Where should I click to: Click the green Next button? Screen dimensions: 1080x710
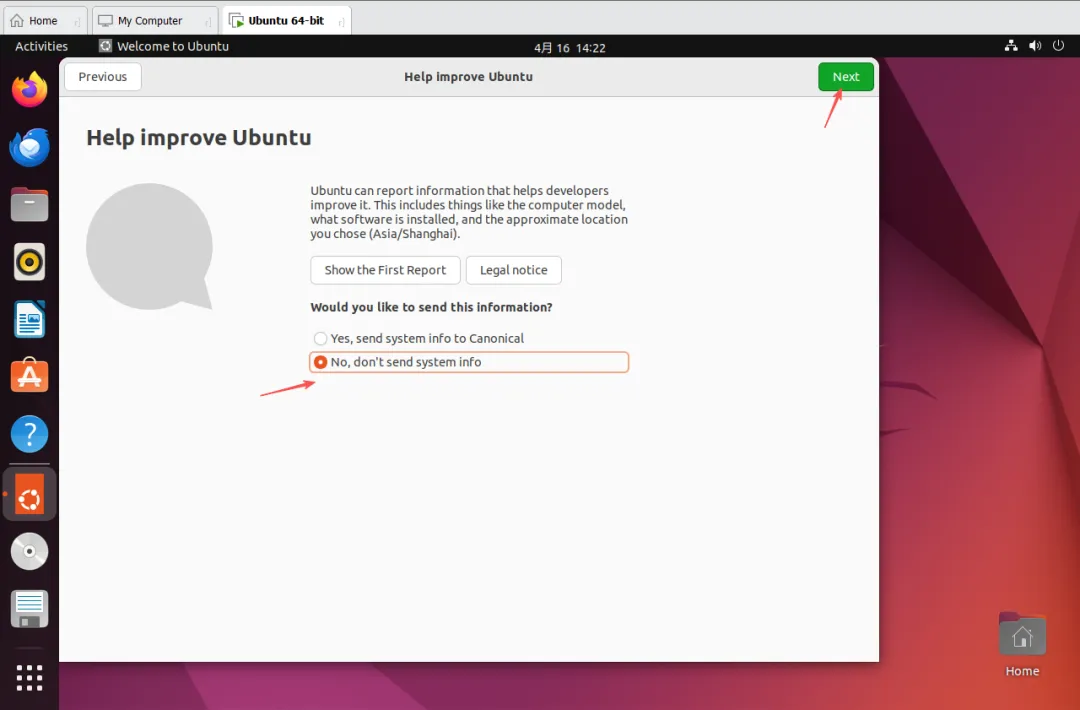point(846,76)
